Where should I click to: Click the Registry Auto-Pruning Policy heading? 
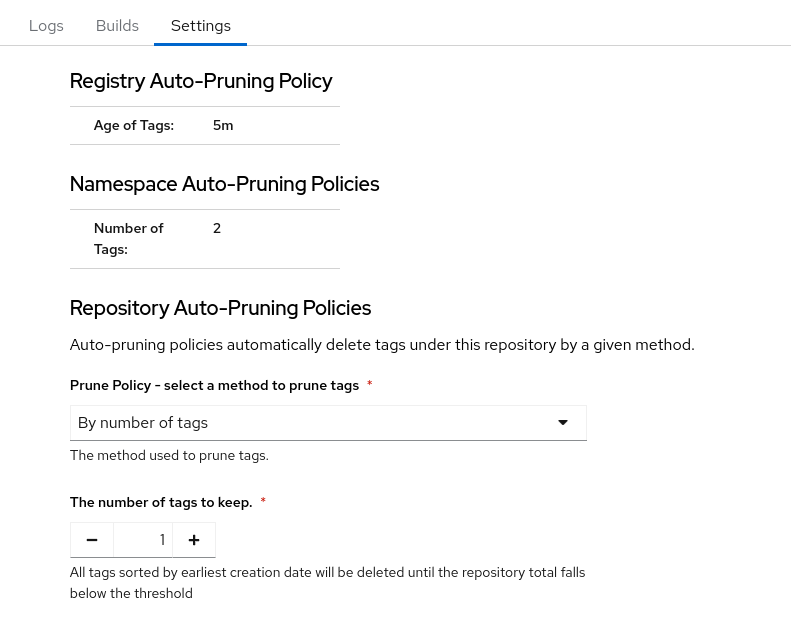(201, 81)
